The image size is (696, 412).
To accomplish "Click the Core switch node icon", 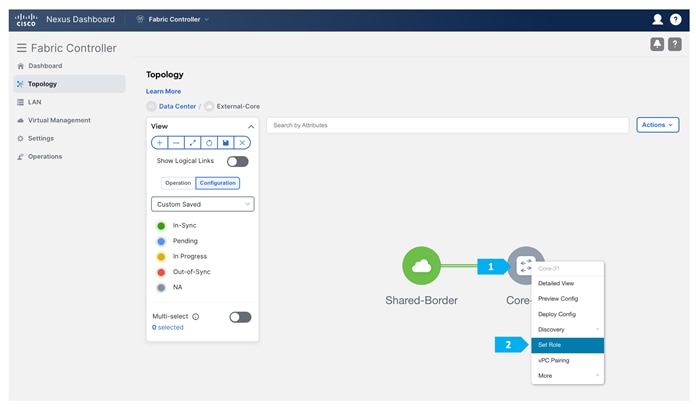I will click(x=526, y=265).
